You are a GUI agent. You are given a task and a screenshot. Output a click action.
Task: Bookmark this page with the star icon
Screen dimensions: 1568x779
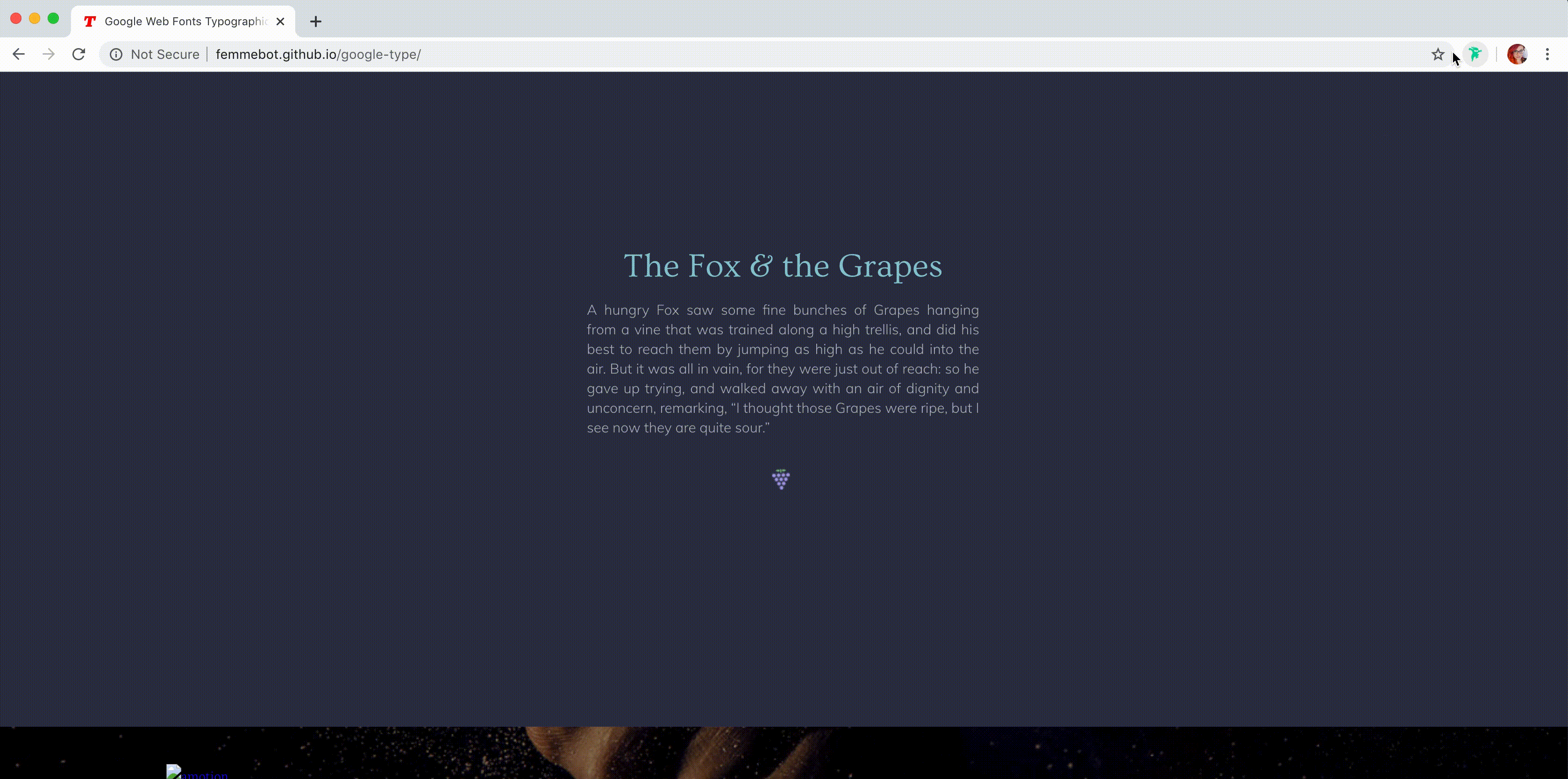[x=1437, y=54]
